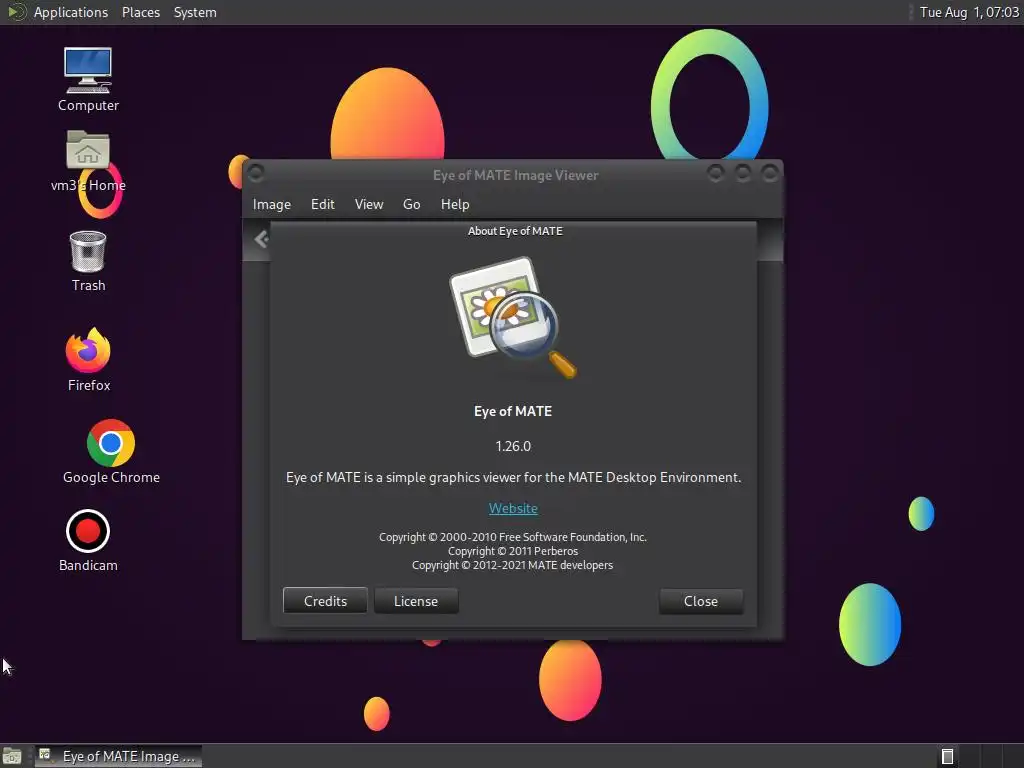Open the Computer desktop icon

click(88, 79)
